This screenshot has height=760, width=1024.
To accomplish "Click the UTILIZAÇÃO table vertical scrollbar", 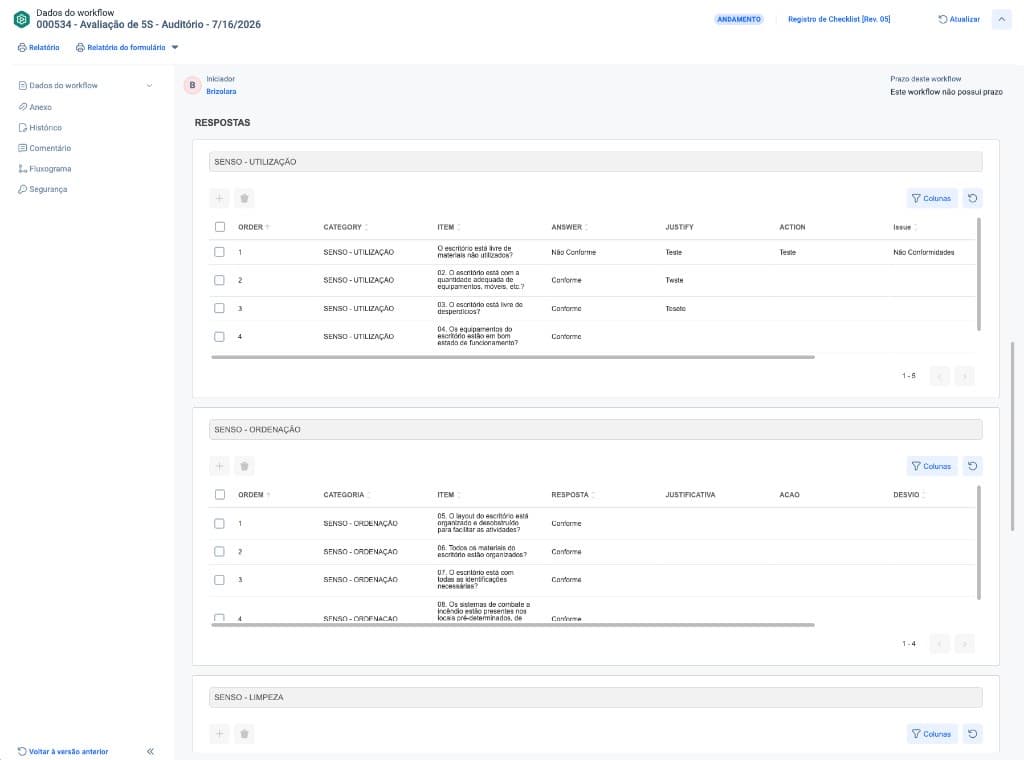I will click(x=978, y=274).
